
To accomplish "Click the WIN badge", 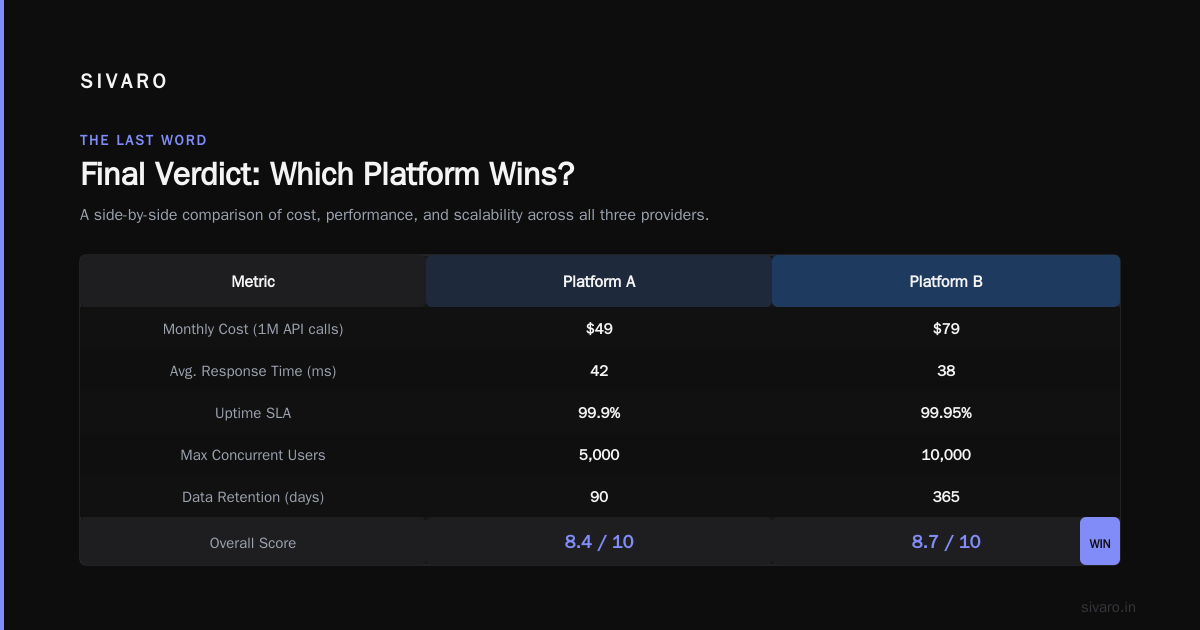I will [1100, 541].
